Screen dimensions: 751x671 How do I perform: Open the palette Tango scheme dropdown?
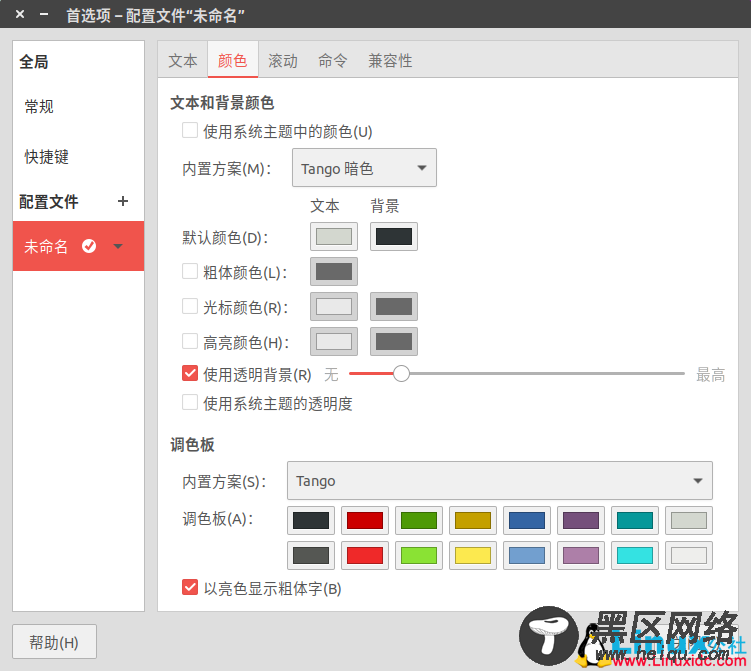500,480
